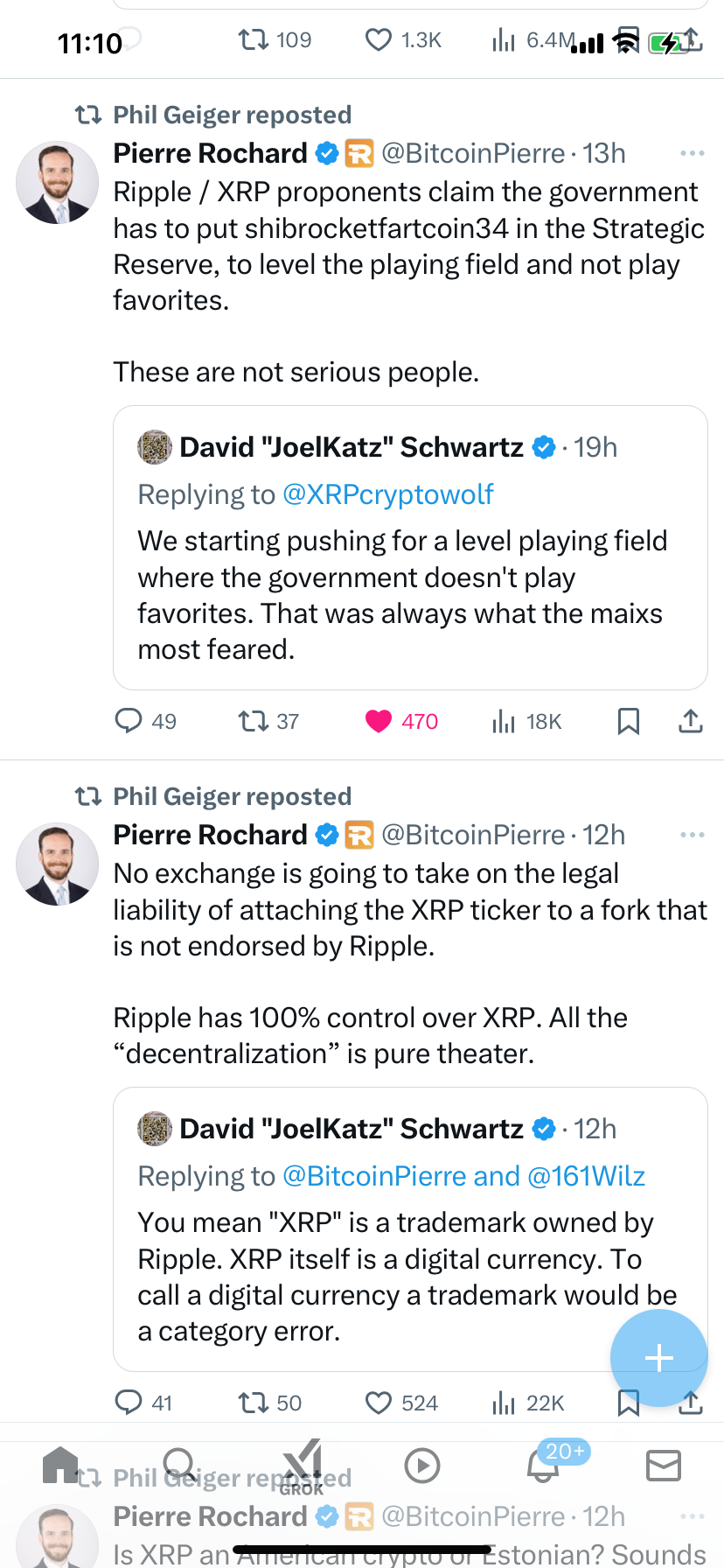View analytics for the 22K views post
The width and height of the screenshot is (724, 1568).
tap(504, 1403)
